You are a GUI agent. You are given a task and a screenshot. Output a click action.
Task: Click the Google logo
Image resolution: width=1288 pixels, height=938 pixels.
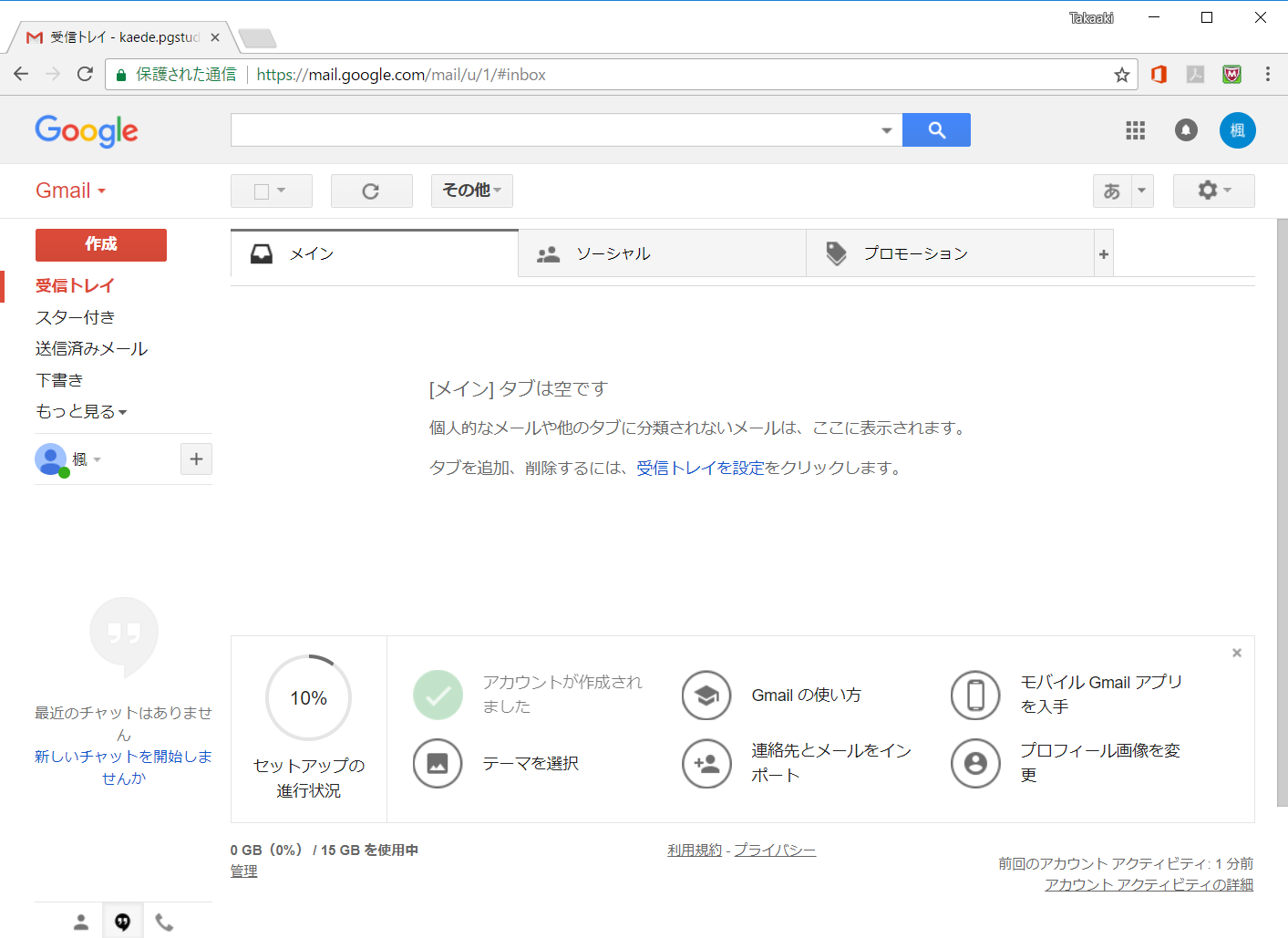click(x=87, y=131)
